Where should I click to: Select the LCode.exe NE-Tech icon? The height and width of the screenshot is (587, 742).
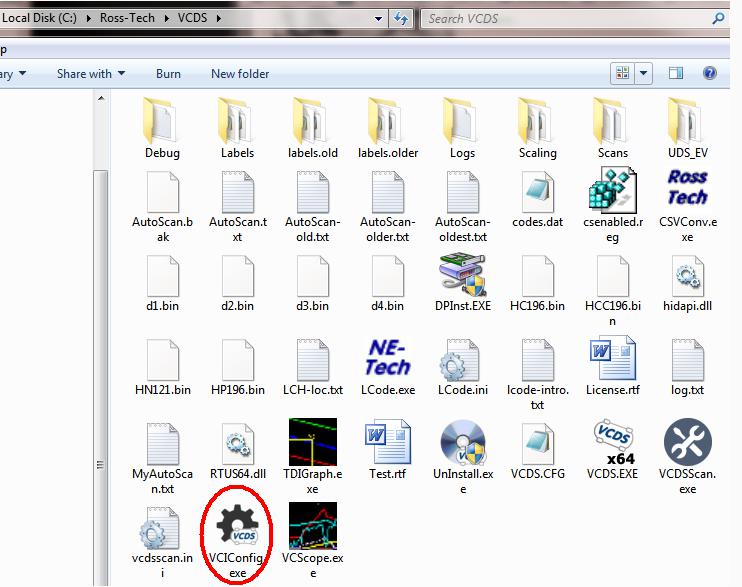point(388,358)
